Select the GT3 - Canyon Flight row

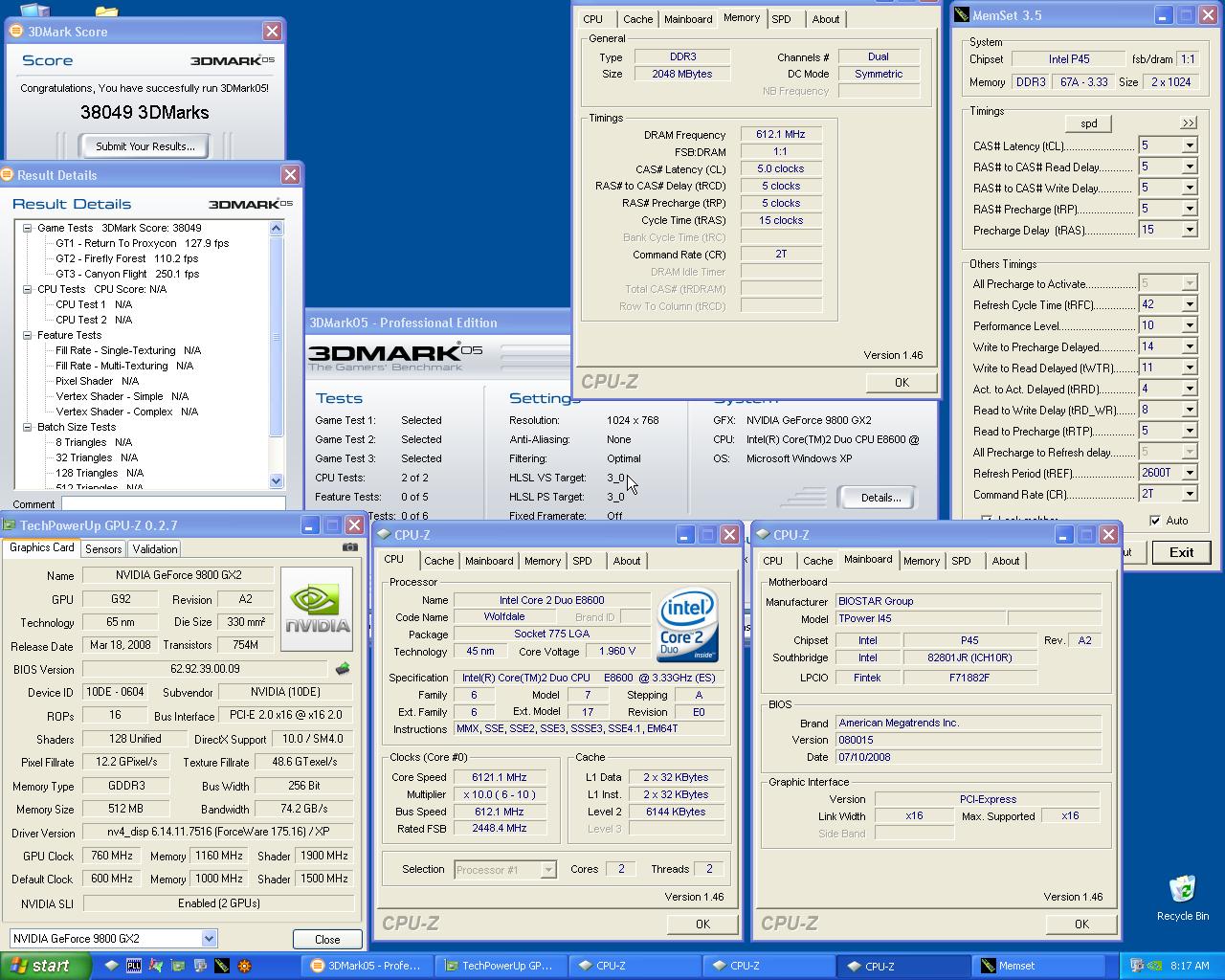tap(127, 274)
